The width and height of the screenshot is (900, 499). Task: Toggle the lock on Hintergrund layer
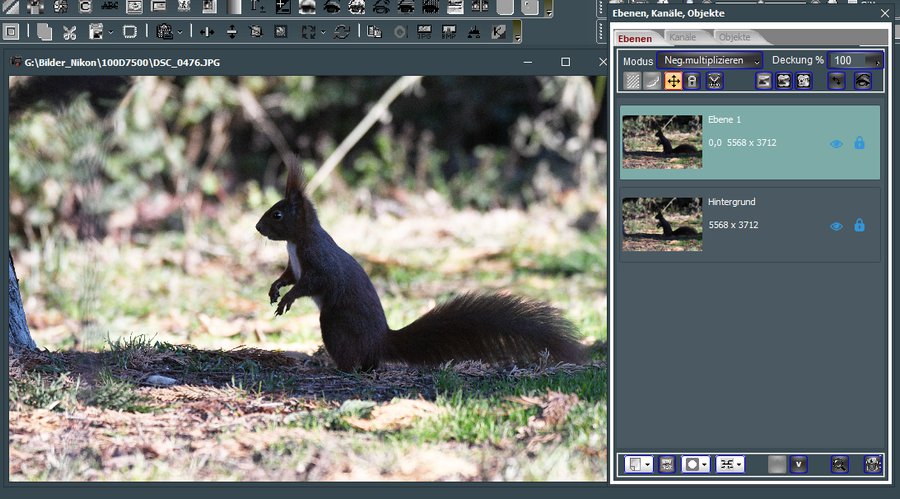tap(859, 226)
